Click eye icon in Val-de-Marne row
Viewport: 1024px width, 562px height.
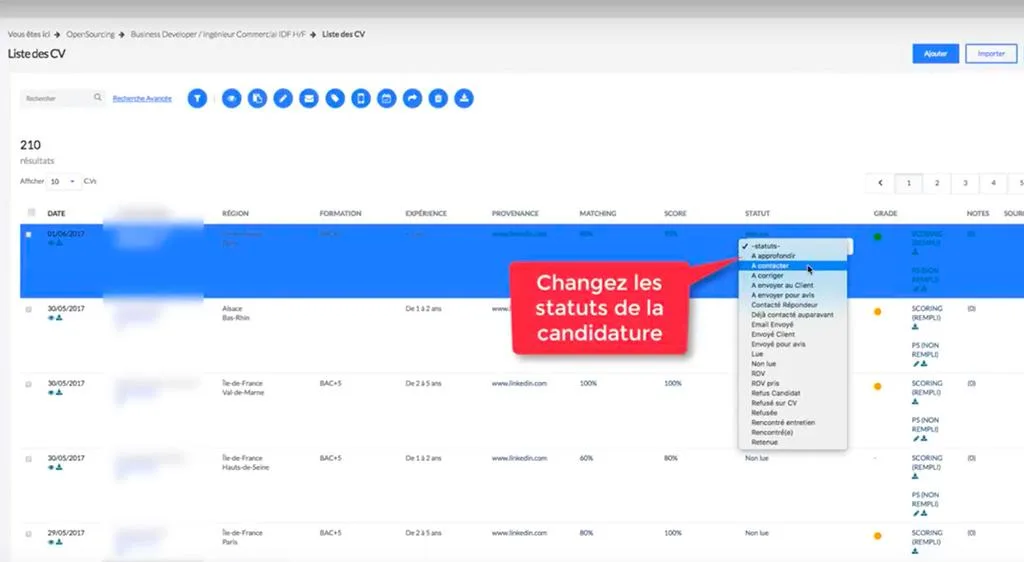[x=51, y=393]
